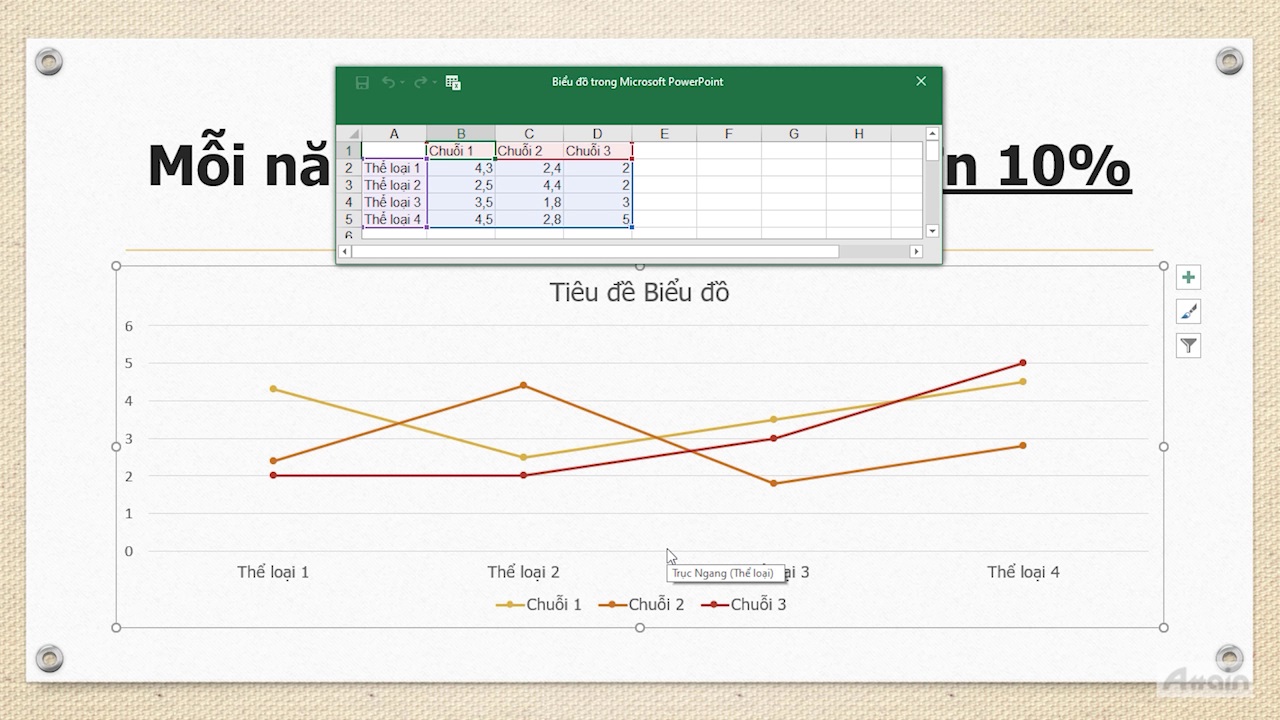The height and width of the screenshot is (720, 1280).
Task: Select row 3 header in datasheet
Action: [x=349, y=185]
